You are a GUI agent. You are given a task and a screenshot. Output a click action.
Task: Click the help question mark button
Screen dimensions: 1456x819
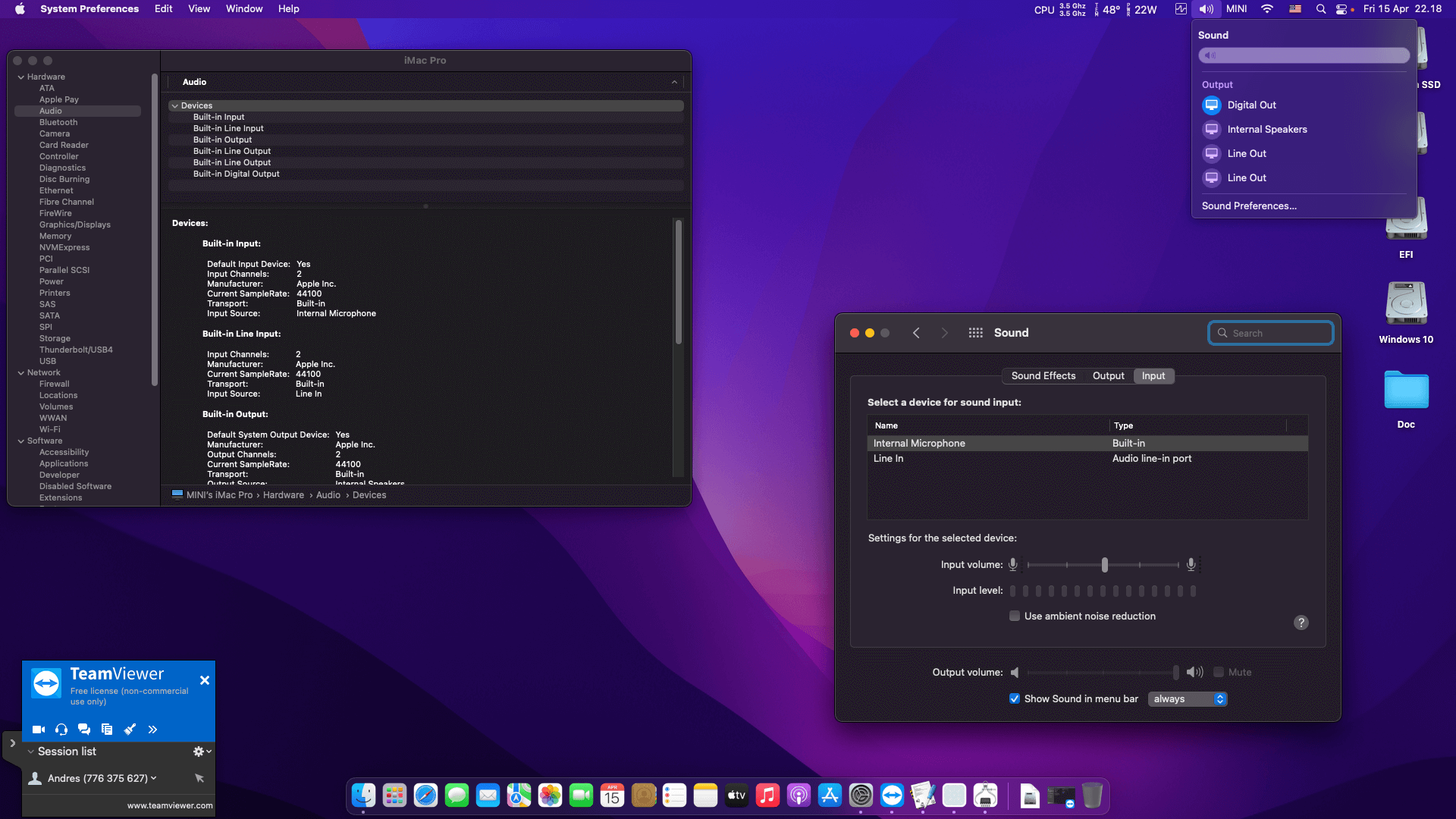(1301, 623)
